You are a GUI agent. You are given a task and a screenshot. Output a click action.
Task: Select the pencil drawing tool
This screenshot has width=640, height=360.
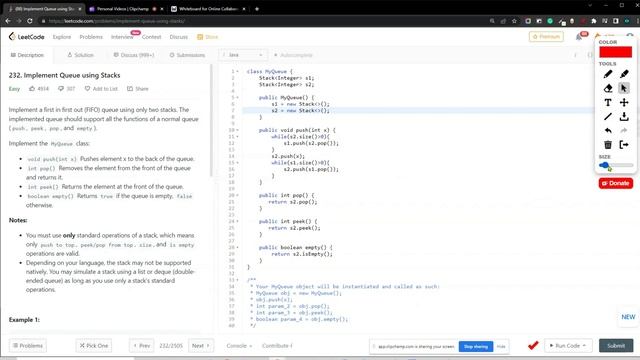click(x=608, y=74)
